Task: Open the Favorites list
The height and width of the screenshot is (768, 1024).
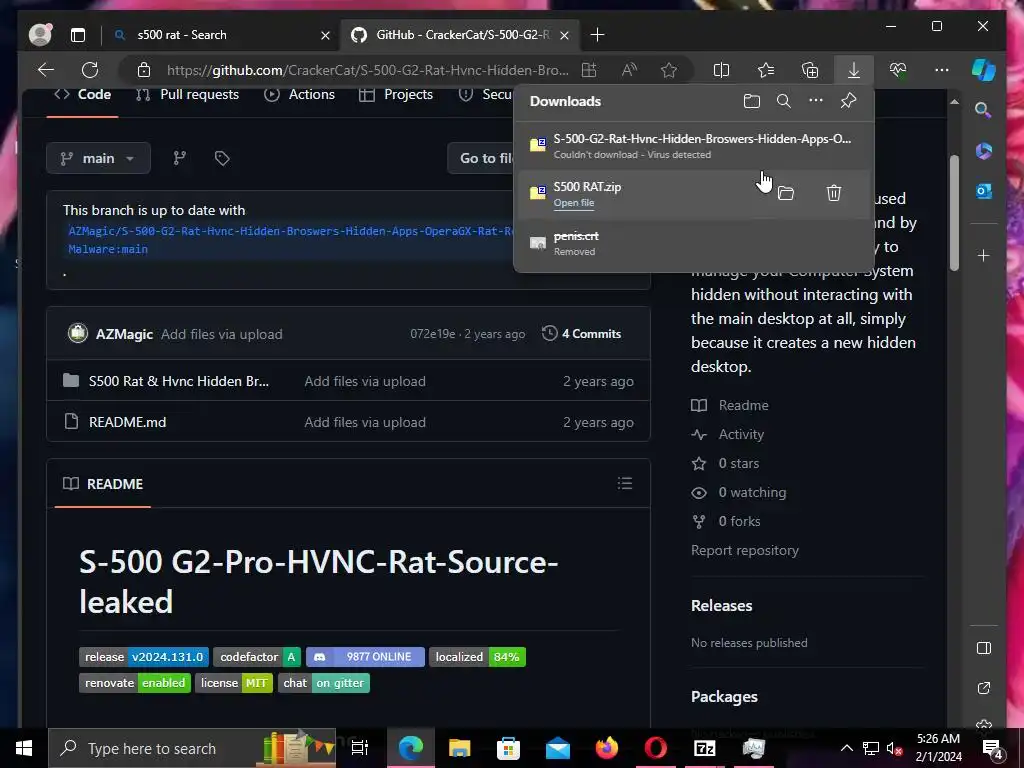Action: [x=766, y=70]
